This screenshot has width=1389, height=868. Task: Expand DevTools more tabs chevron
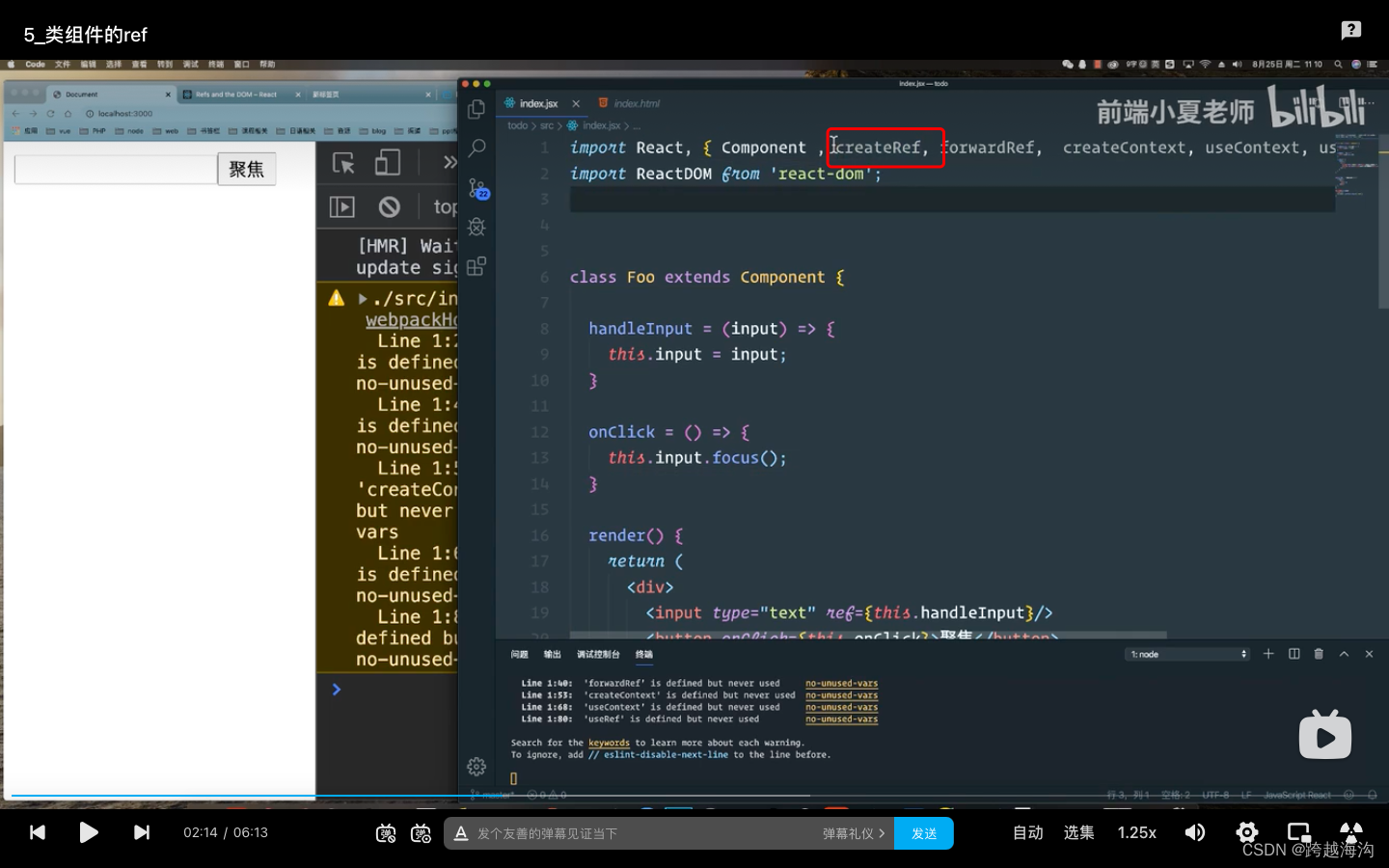[x=449, y=162]
